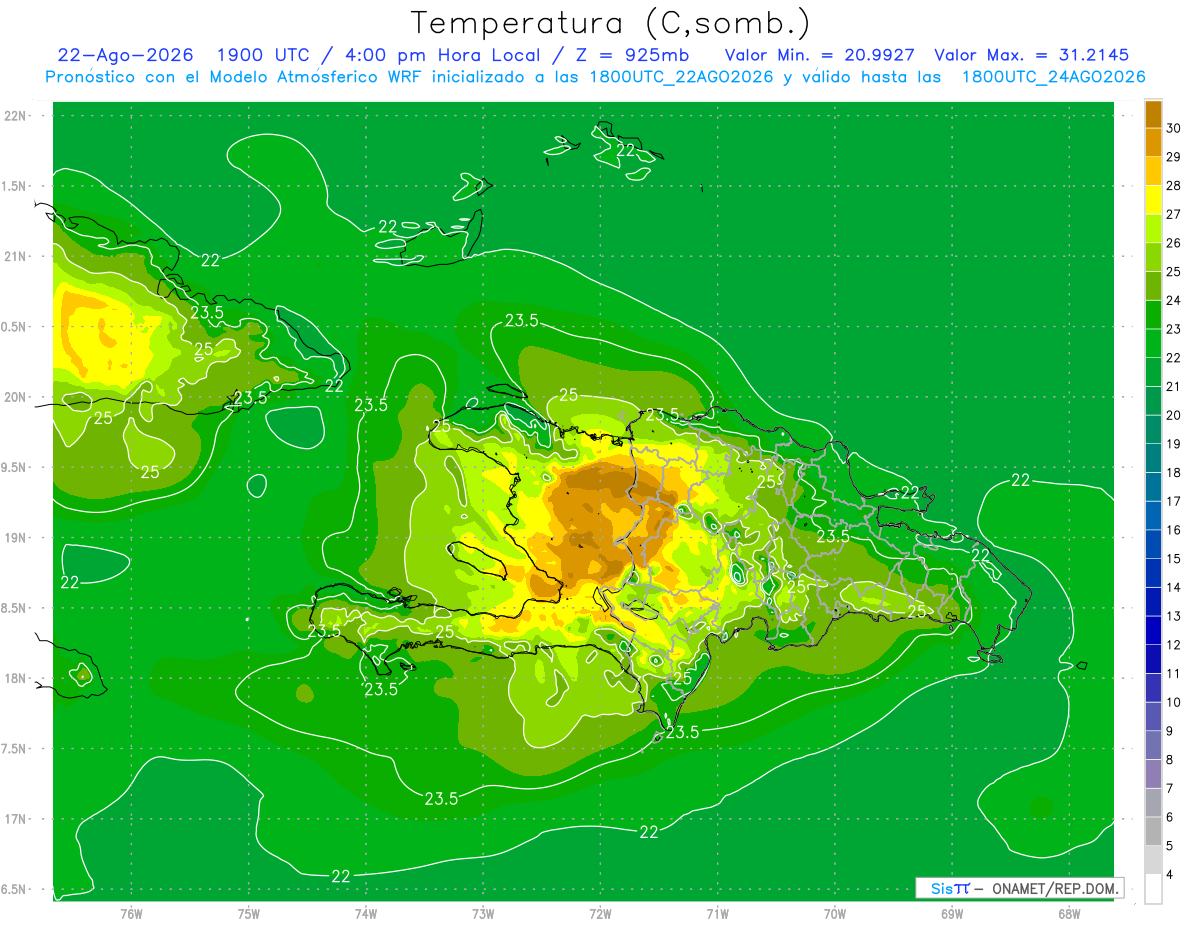The image size is (1200, 927).
Task: Click the color scale label "24"
Action: [1174, 300]
